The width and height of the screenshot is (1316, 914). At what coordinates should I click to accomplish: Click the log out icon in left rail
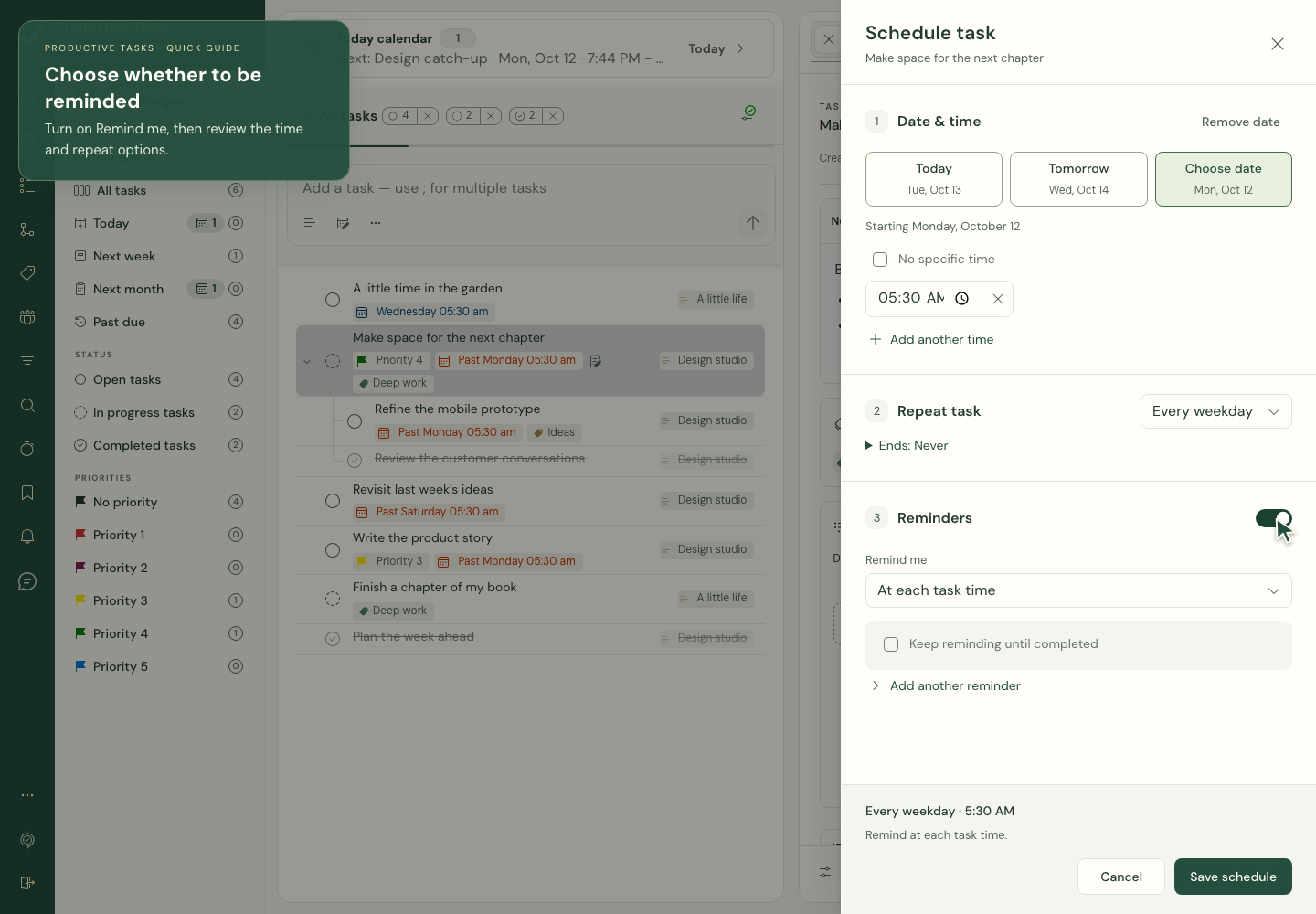(x=27, y=883)
